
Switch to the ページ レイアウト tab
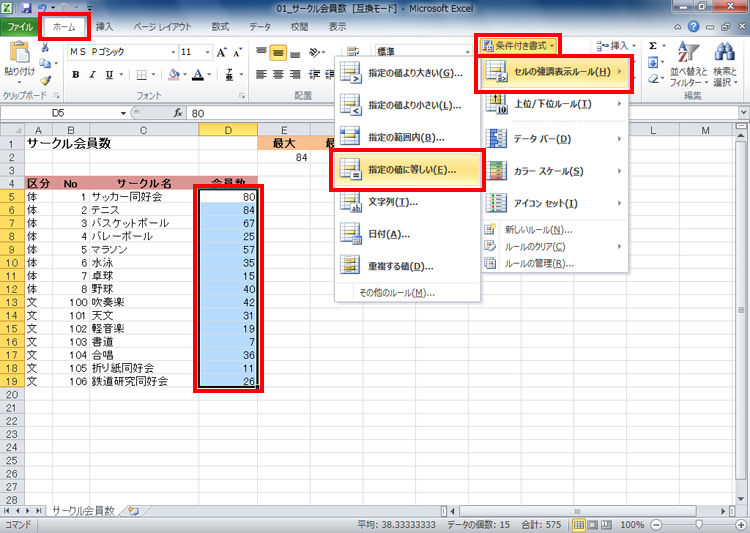pos(163,27)
